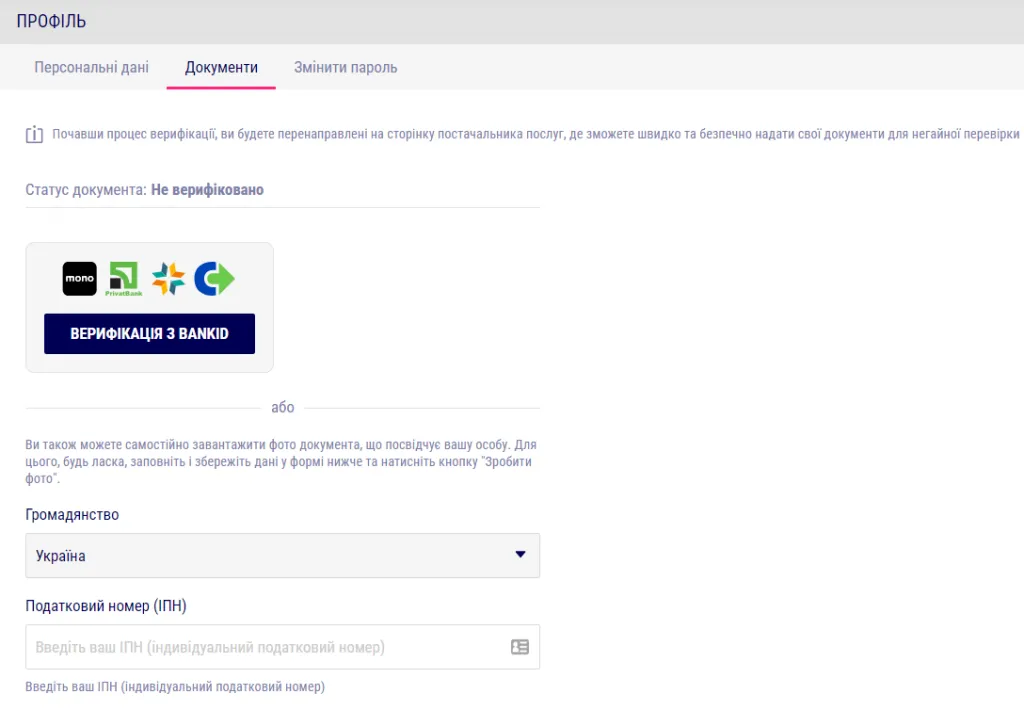Click the blue-green arrow bank logo
1024x710 pixels.
214,279
